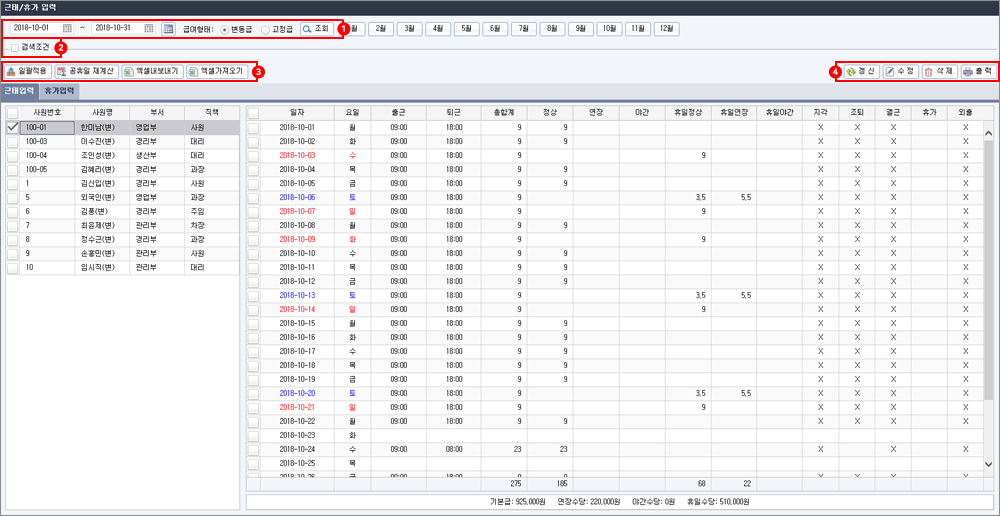Image resolution: width=1000 pixels, height=516 pixels.
Task: Click the 출력 print button
Action: 978,71
